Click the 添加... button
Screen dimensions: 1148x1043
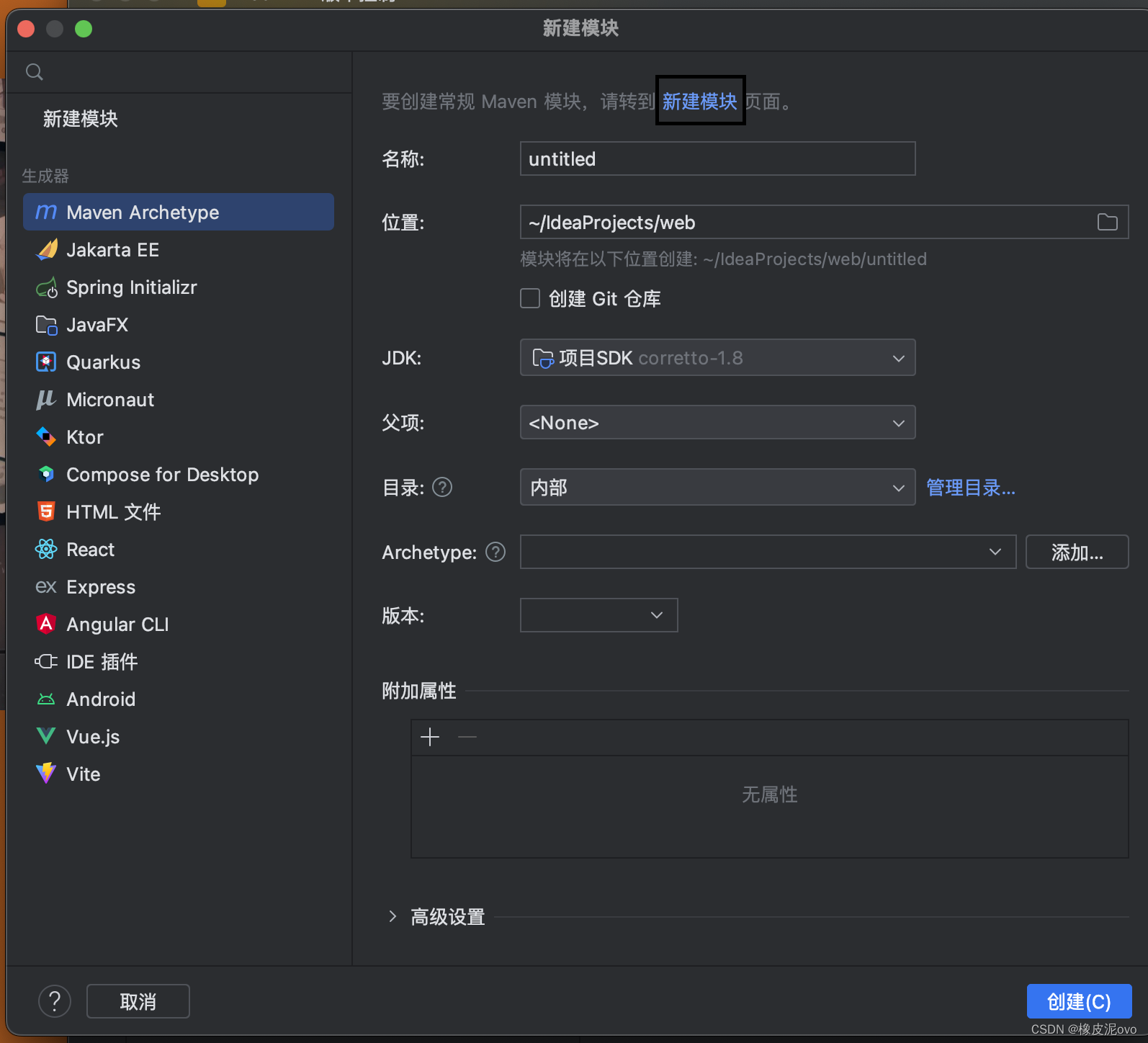coord(1077,552)
